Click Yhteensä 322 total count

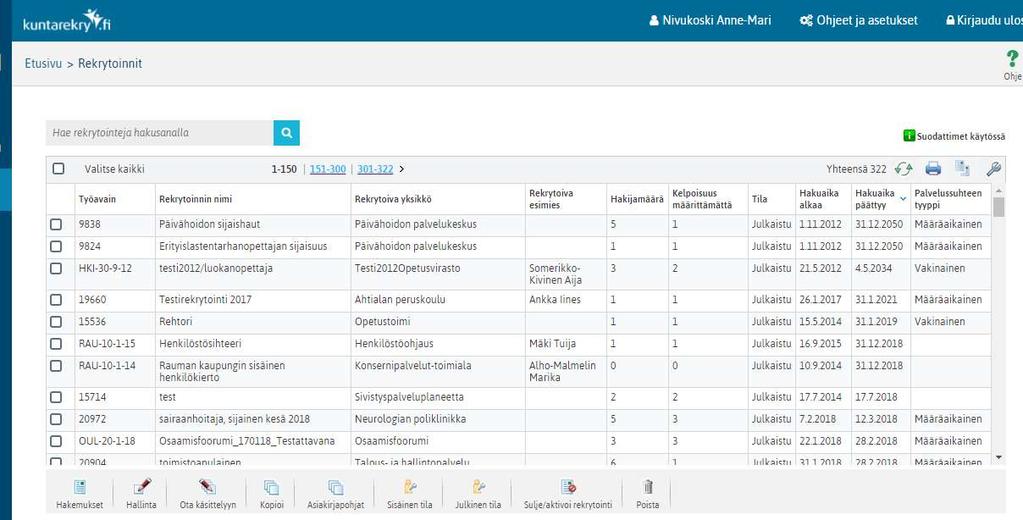(856, 169)
